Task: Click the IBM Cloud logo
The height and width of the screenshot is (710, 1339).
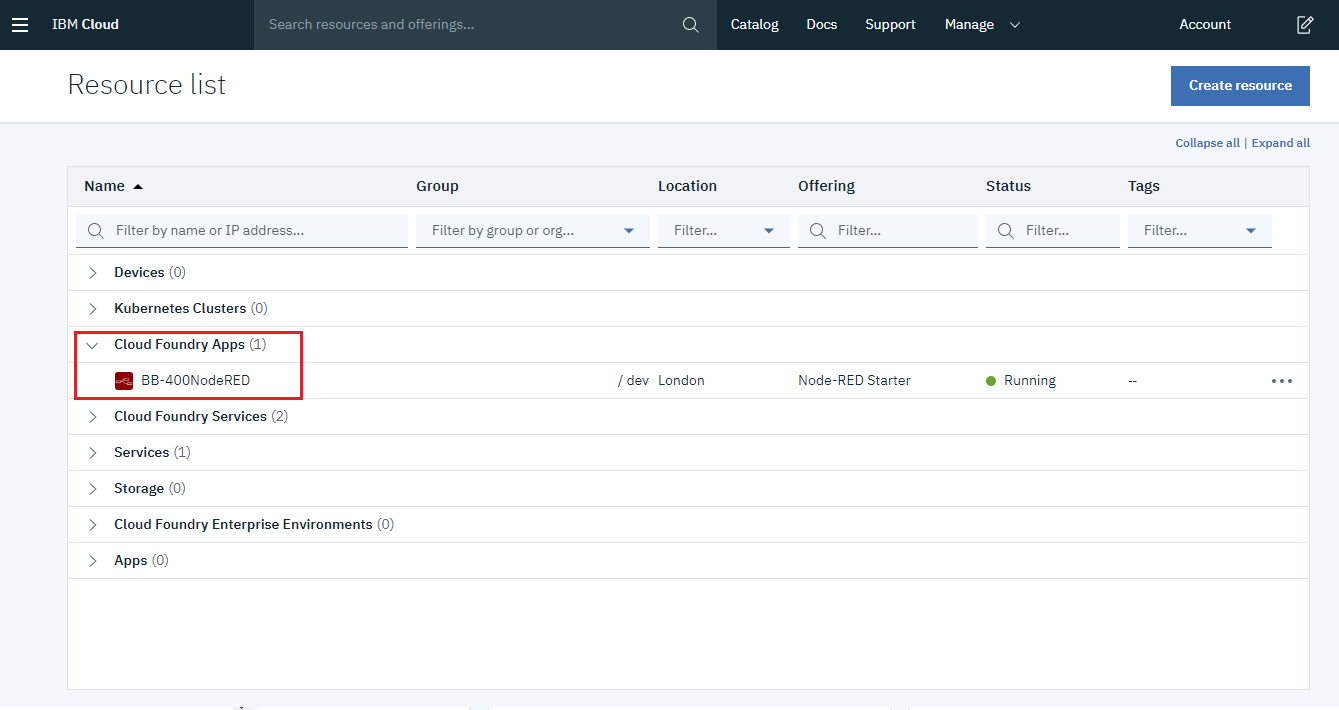Action: click(x=85, y=24)
